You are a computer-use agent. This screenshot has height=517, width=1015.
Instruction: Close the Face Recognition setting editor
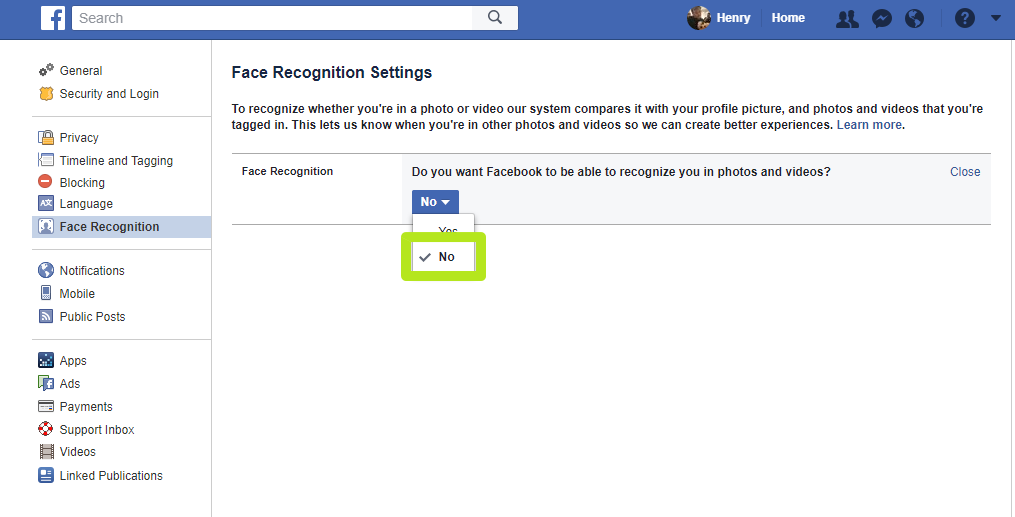pyautogui.click(x=965, y=172)
